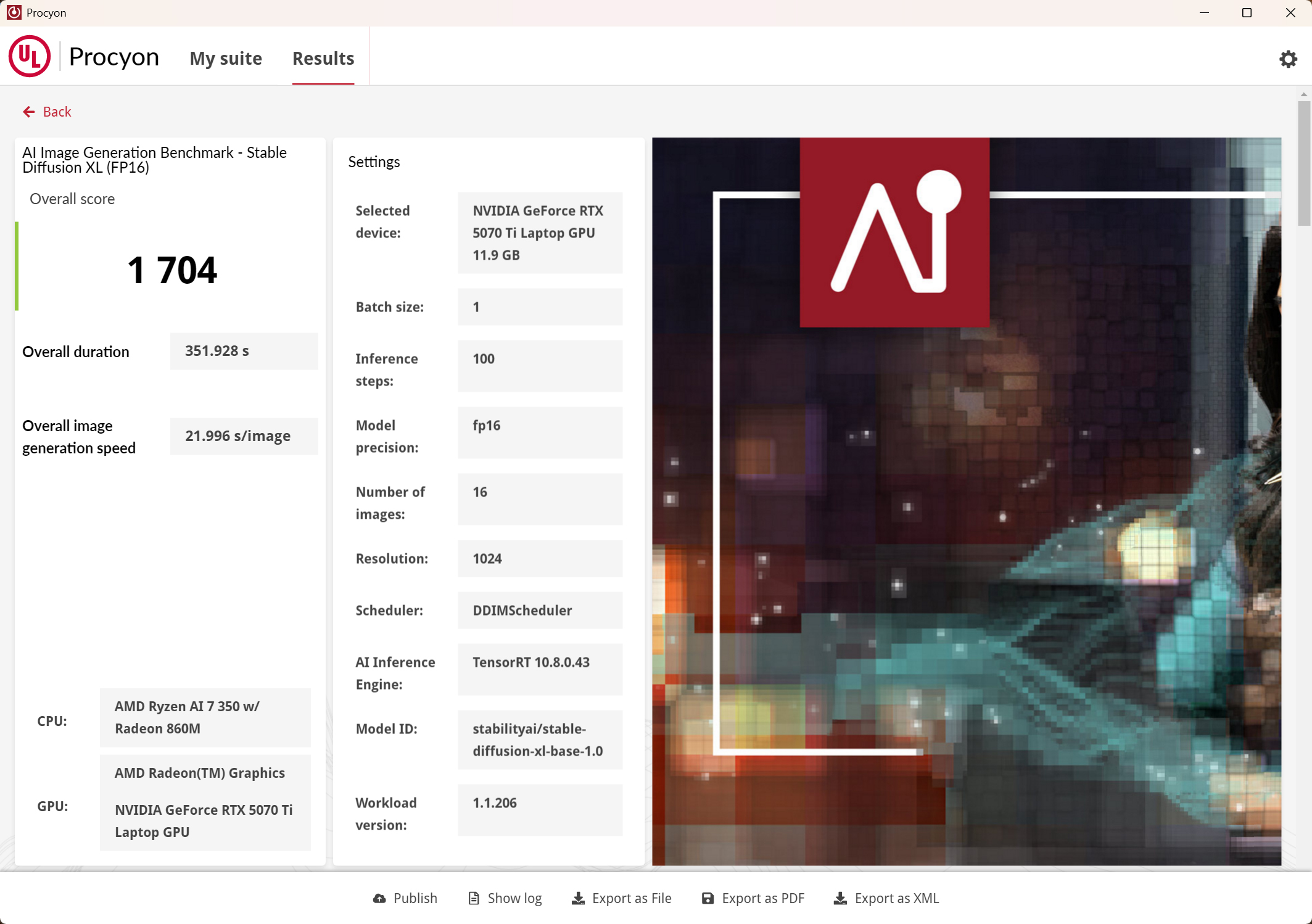
Task: Click the Export as PDF save icon
Action: 708,898
